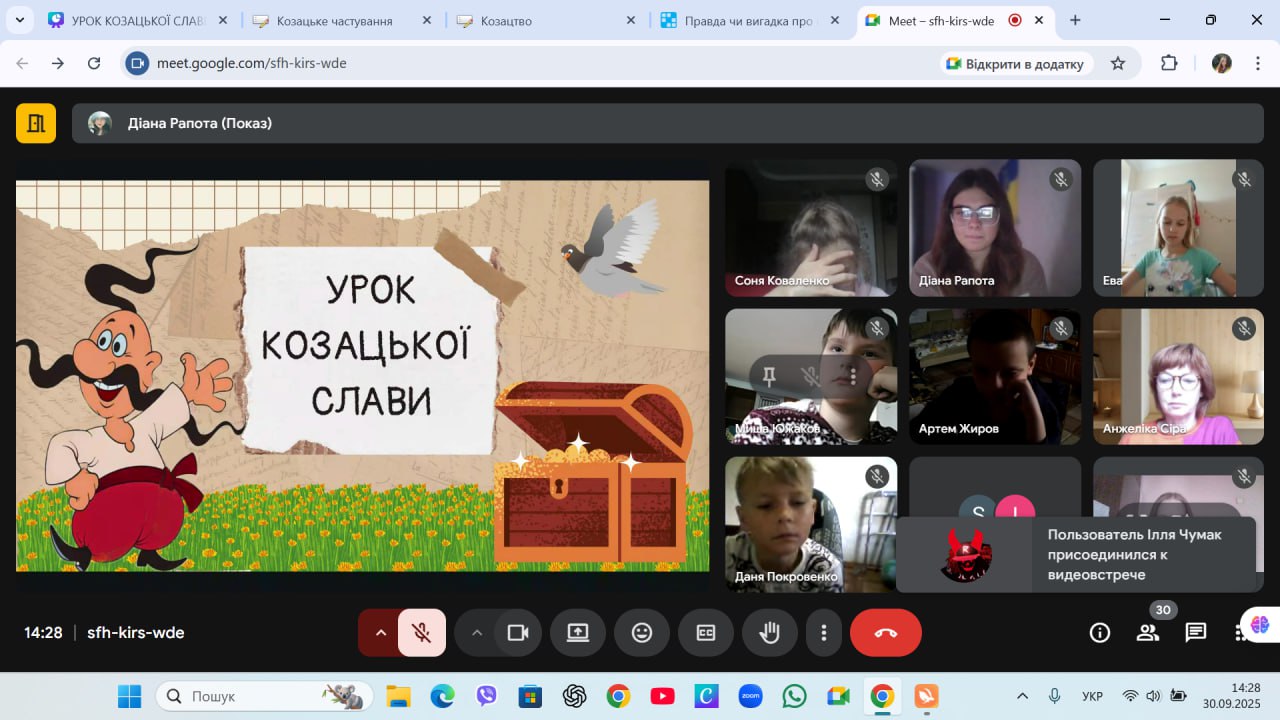
Task: Raise hand in the meeting
Action: (x=769, y=633)
